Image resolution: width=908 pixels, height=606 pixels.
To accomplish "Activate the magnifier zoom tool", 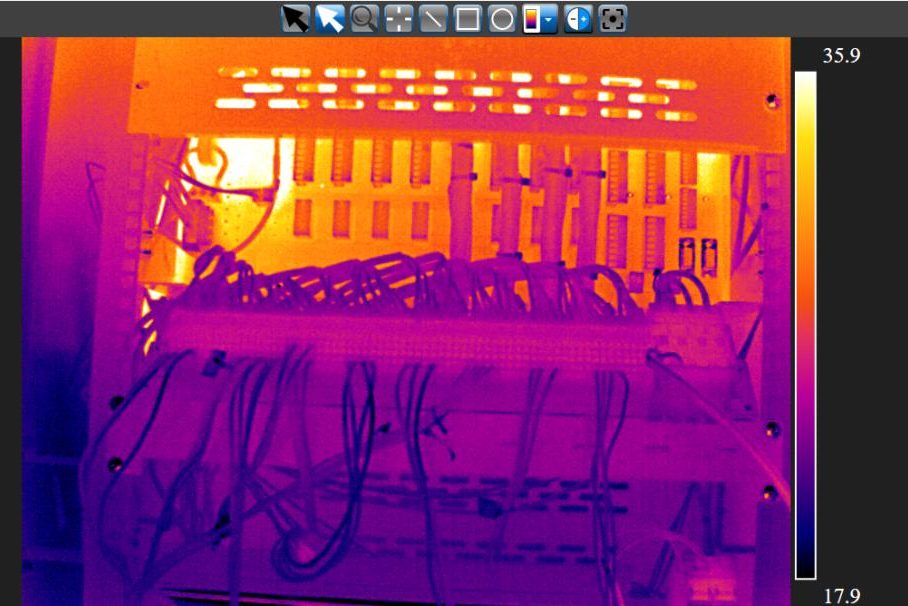I will [x=364, y=19].
